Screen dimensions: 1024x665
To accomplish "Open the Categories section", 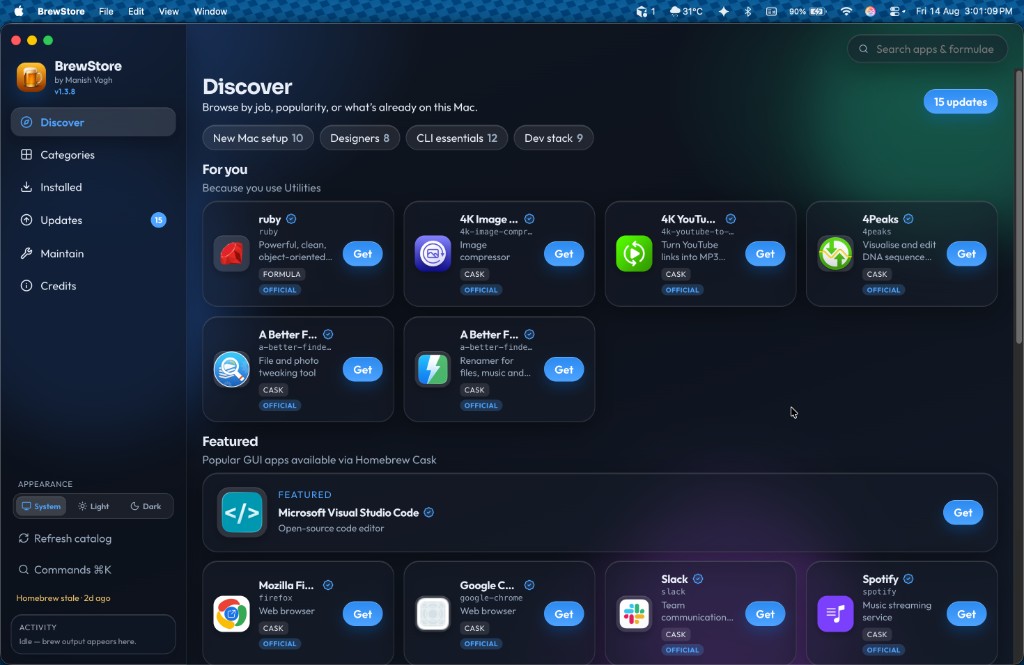I will tap(93, 155).
